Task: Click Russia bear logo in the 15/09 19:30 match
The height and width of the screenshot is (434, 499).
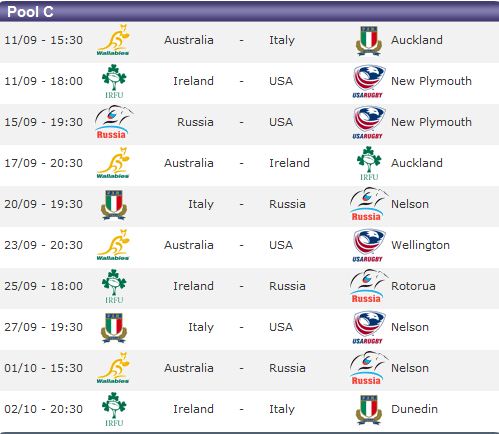Action: 113,122
